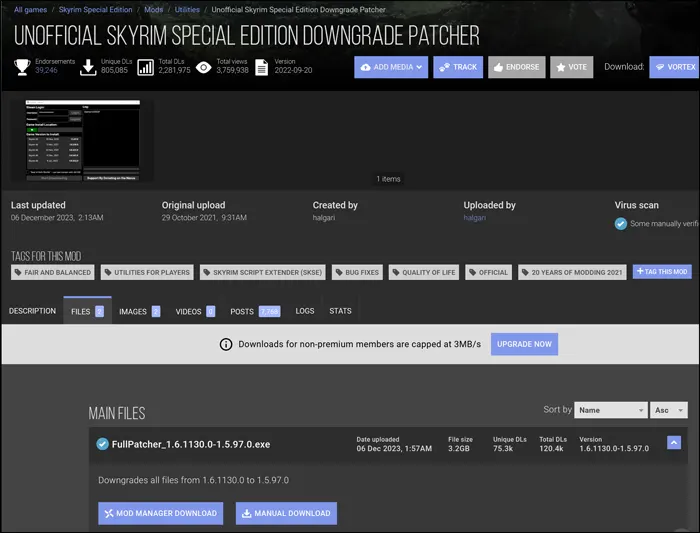Screen dimensions: 700x533
Task: Select the 20 Years of Modding 2021 tag
Action: click(572, 272)
